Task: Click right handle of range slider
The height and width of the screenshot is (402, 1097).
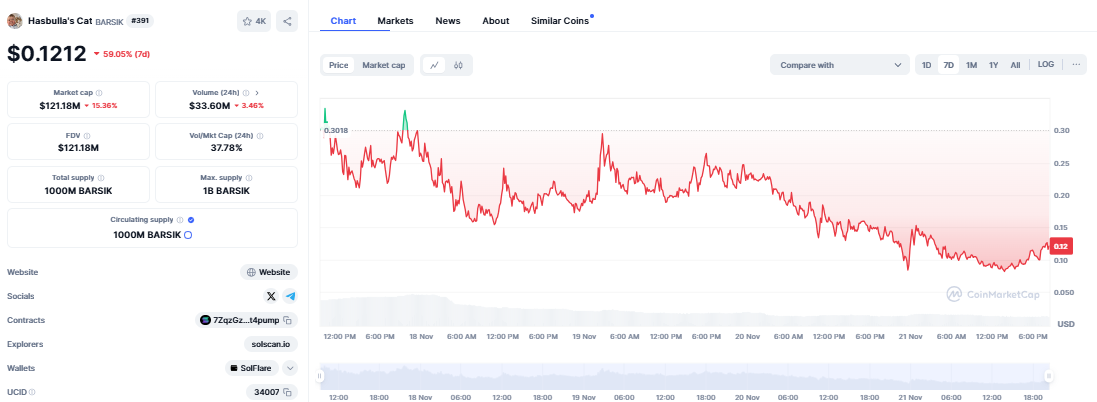Action: [1049, 377]
